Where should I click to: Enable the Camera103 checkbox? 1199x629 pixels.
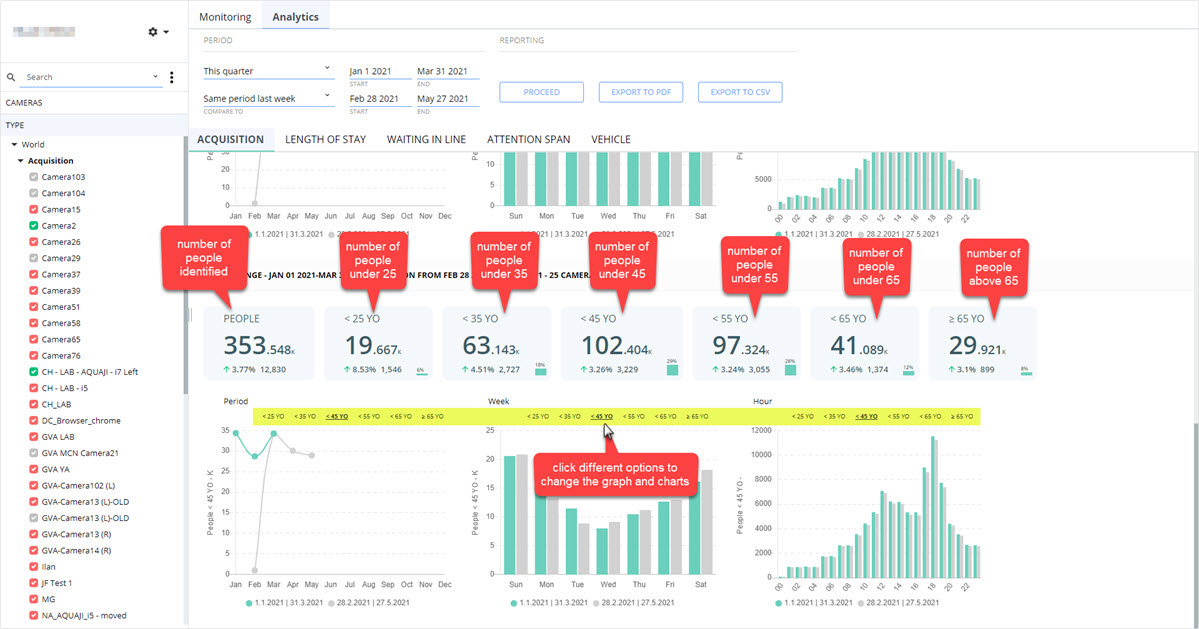tap(34, 177)
